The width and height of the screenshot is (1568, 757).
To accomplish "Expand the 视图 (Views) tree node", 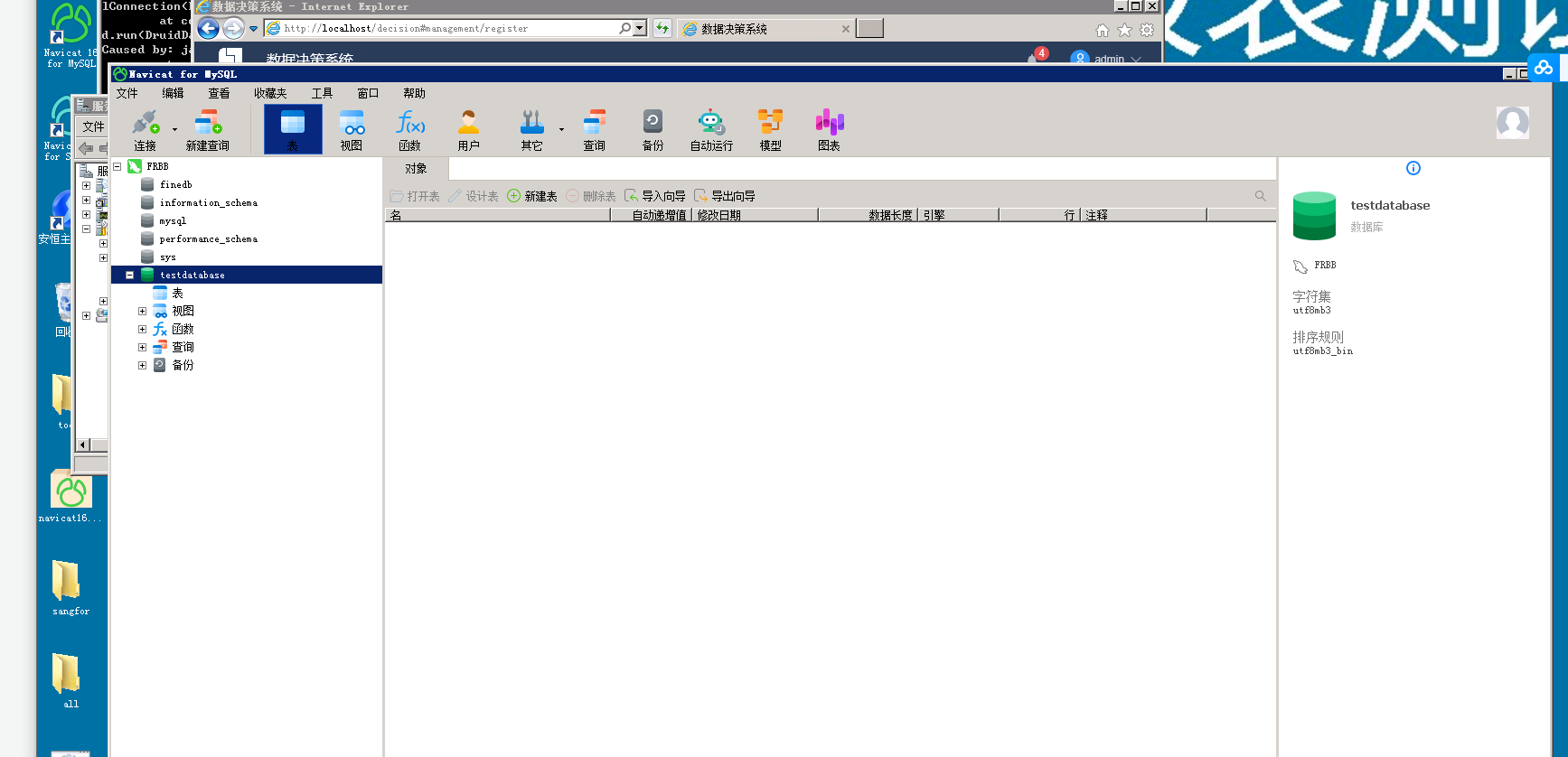I will [x=142, y=311].
